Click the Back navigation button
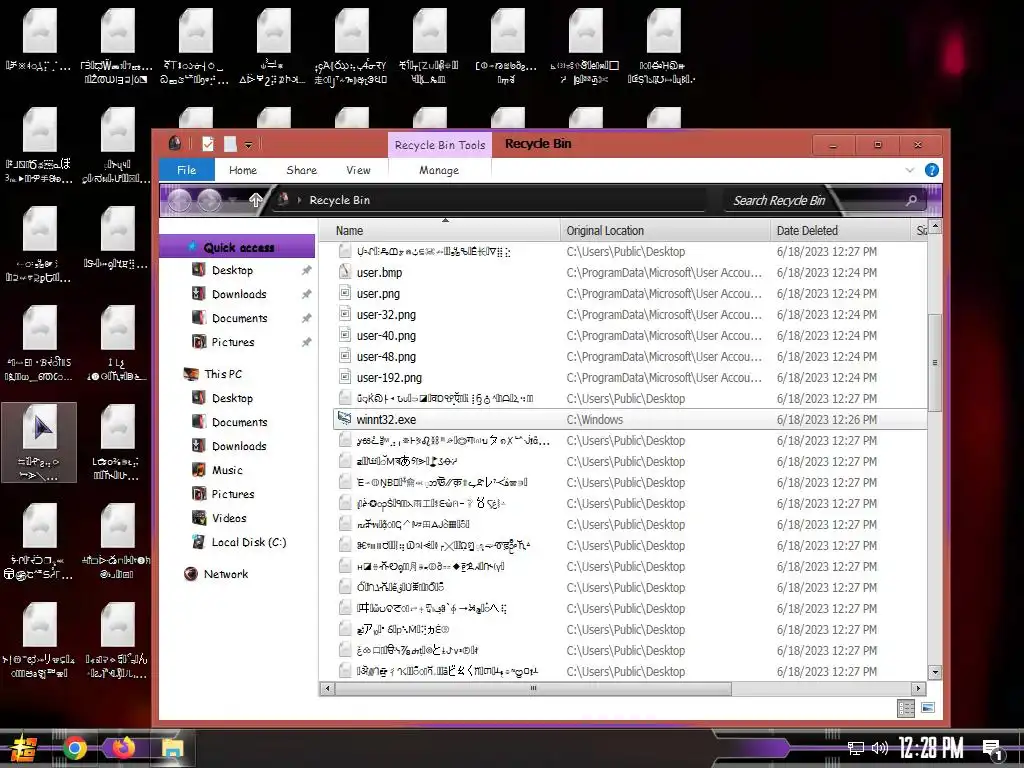Image resolution: width=1024 pixels, height=768 pixels. [x=180, y=200]
